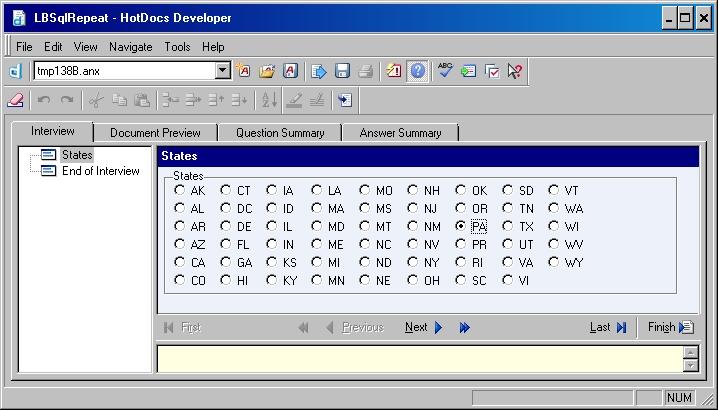Switch to the Document Preview tab
Screen dimensions: 718x410
[x=155, y=133]
